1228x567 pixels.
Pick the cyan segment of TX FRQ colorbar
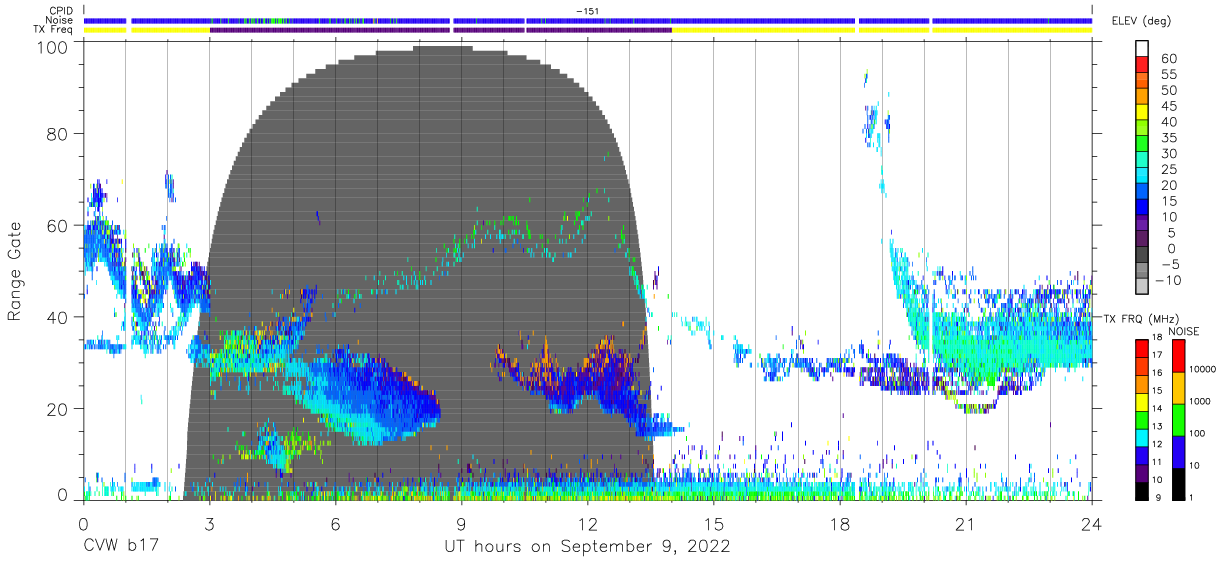pos(1142,438)
